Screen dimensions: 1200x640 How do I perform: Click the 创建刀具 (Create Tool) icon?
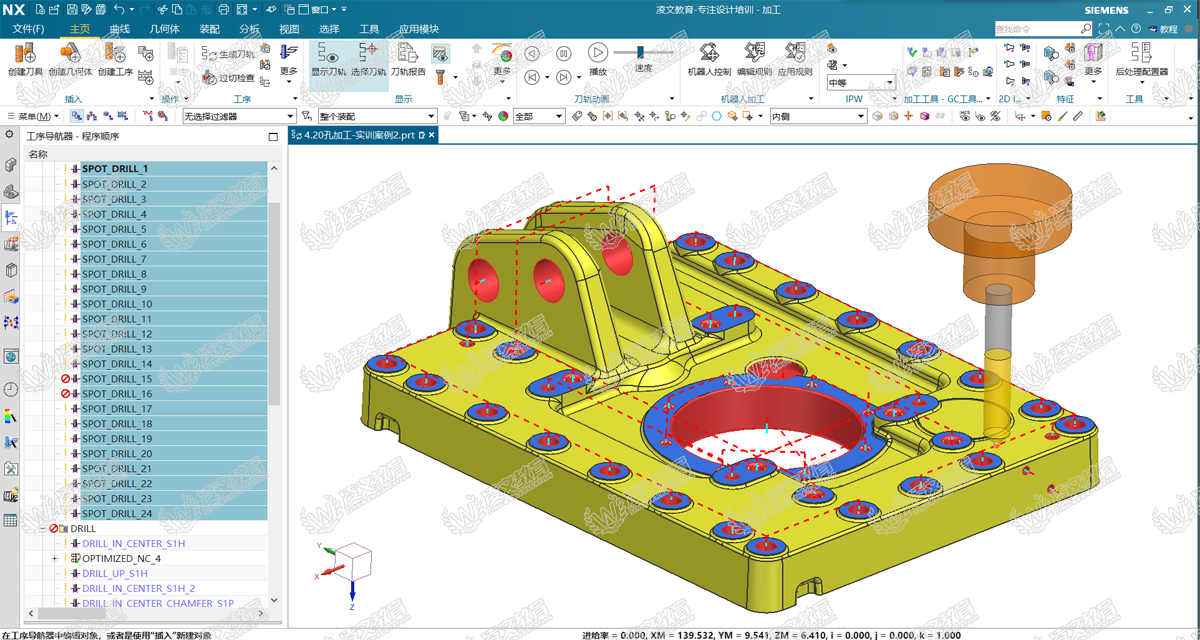pos(26,60)
